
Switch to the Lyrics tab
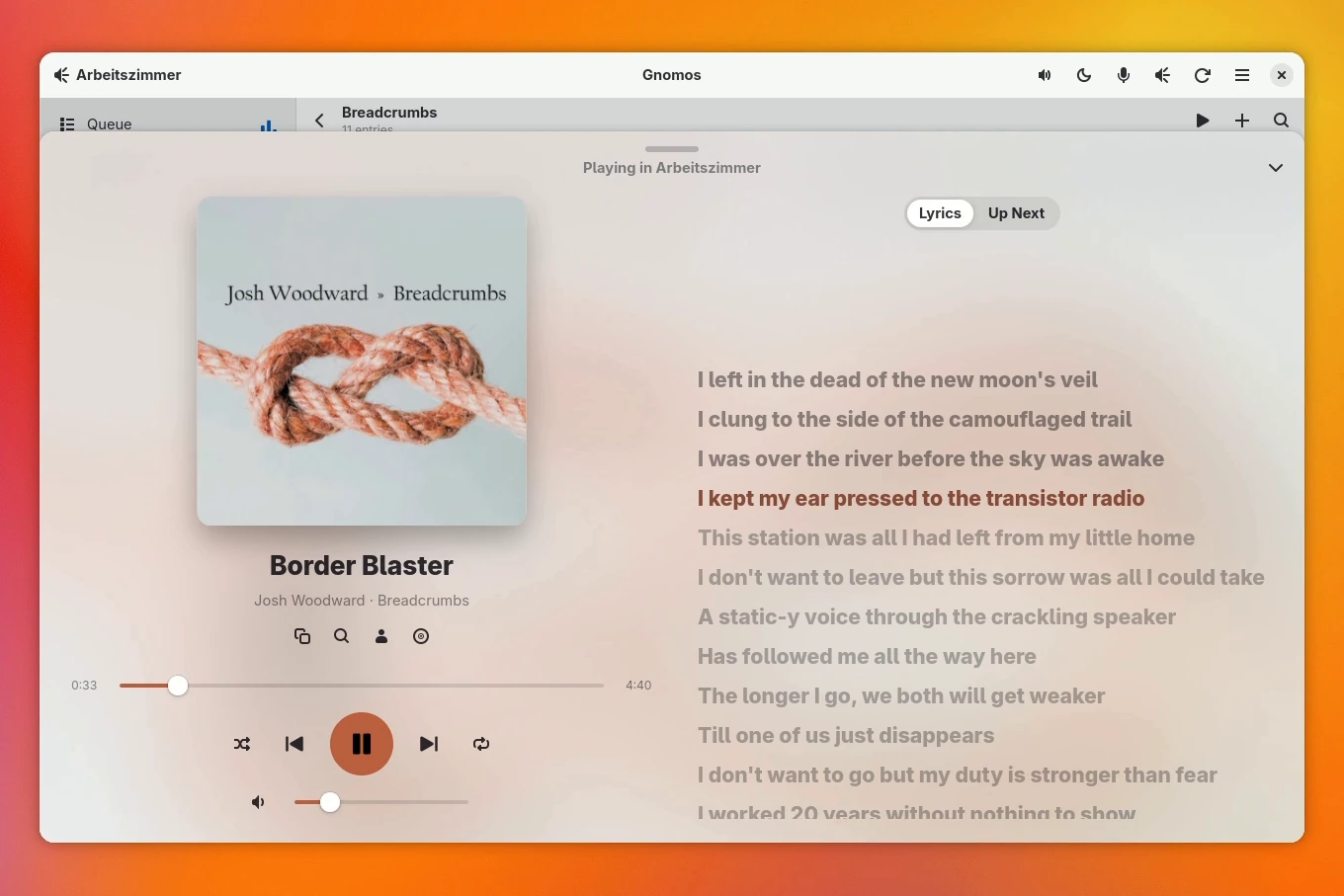940,213
